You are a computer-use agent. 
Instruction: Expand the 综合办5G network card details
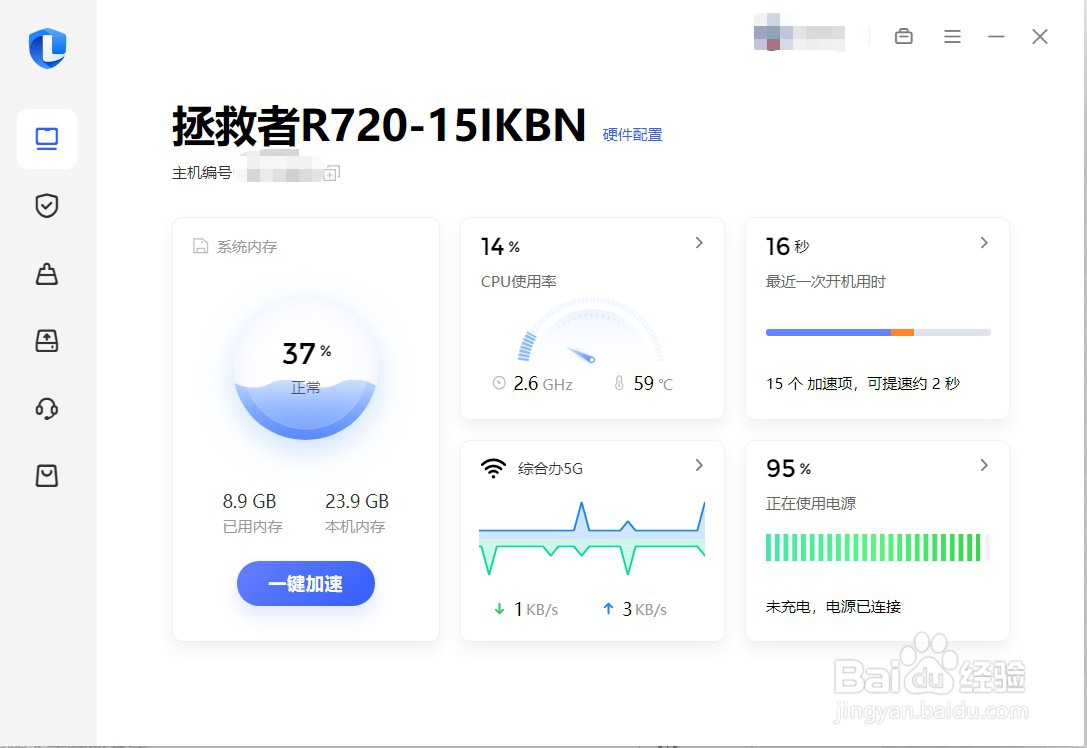point(699,465)
